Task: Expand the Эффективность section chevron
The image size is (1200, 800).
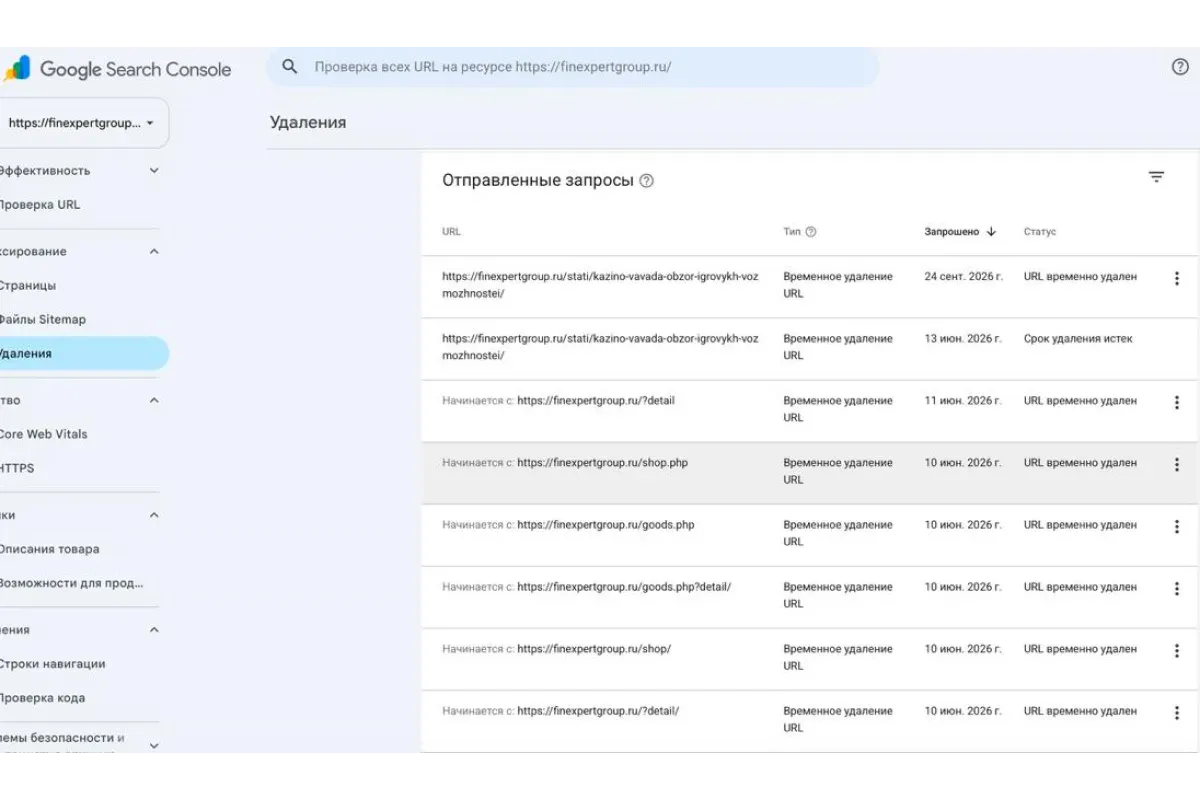Action: point(154,171)
